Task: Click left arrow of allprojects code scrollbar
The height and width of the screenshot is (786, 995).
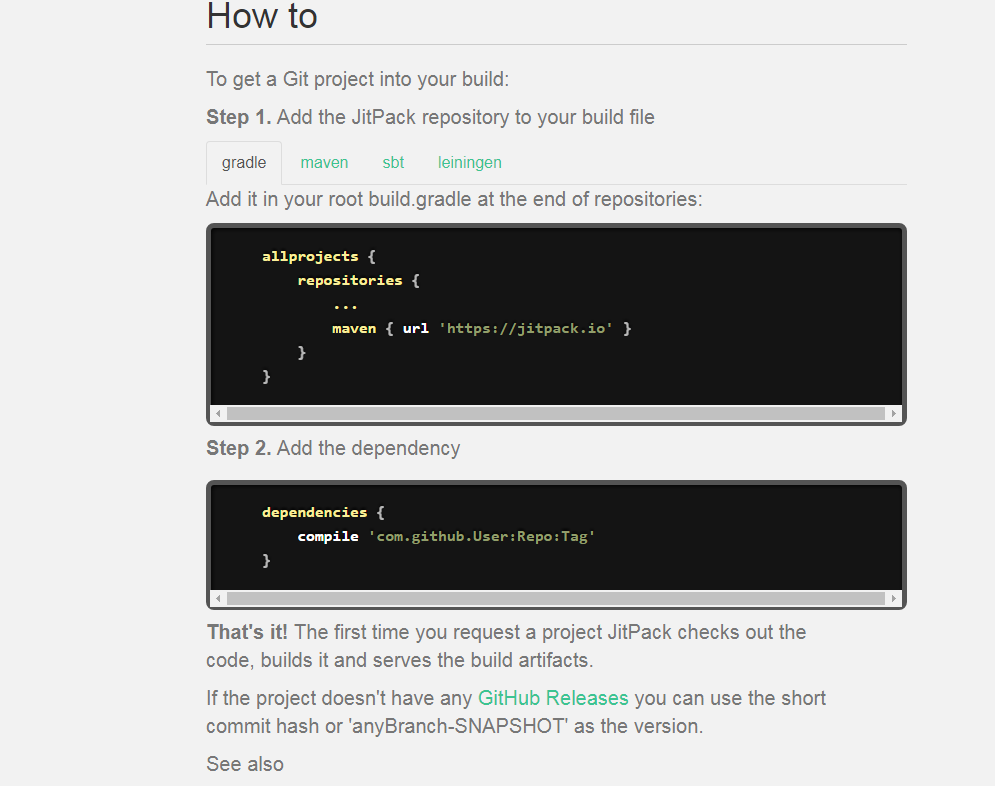Action: coord(218,414)
